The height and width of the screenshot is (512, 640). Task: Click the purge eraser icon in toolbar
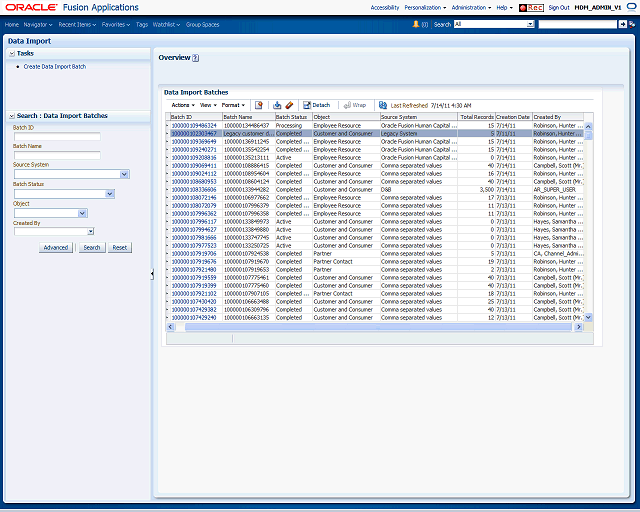click(x=289, y=105)
